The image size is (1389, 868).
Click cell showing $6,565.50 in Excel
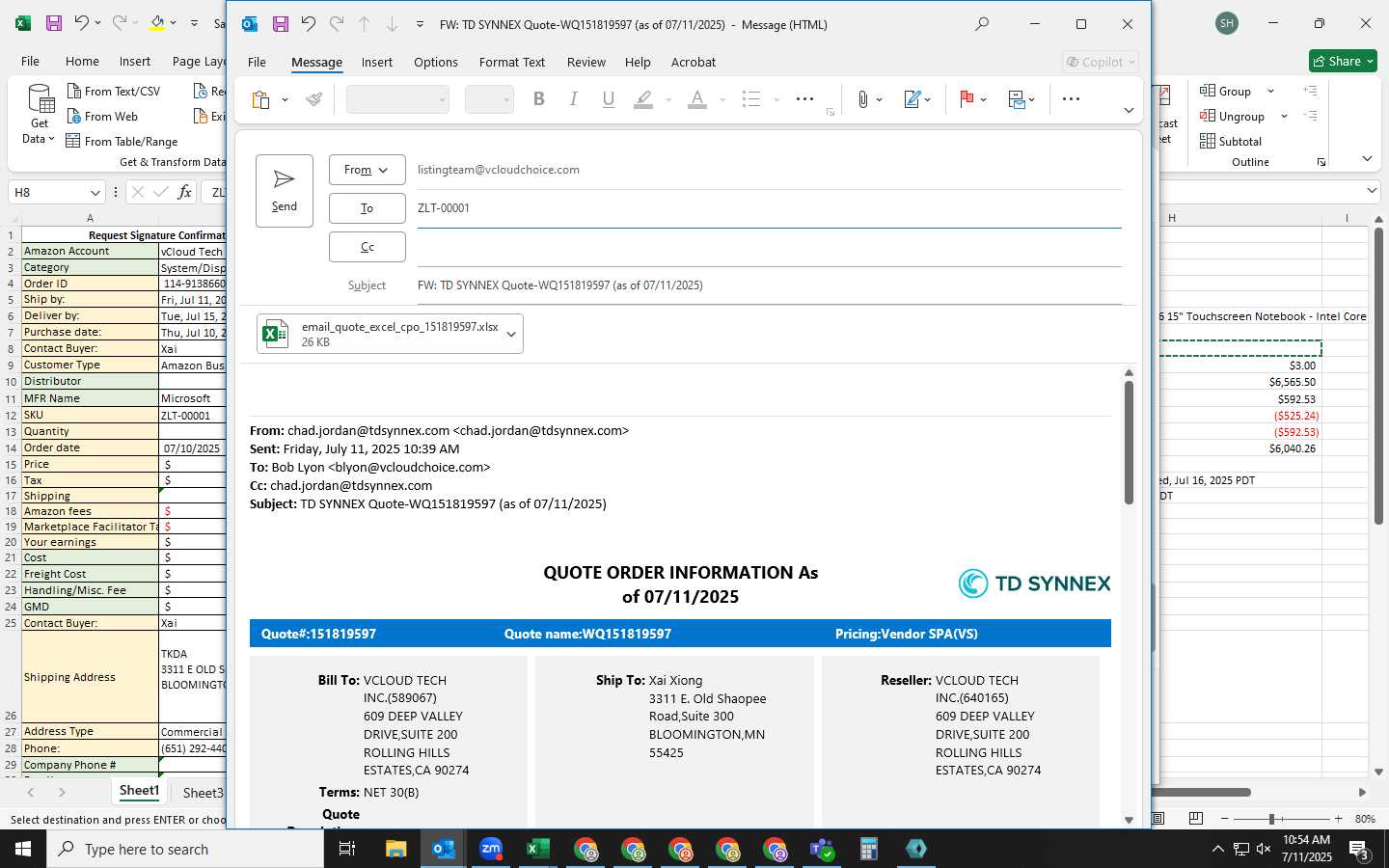(x=1293, y=382)
